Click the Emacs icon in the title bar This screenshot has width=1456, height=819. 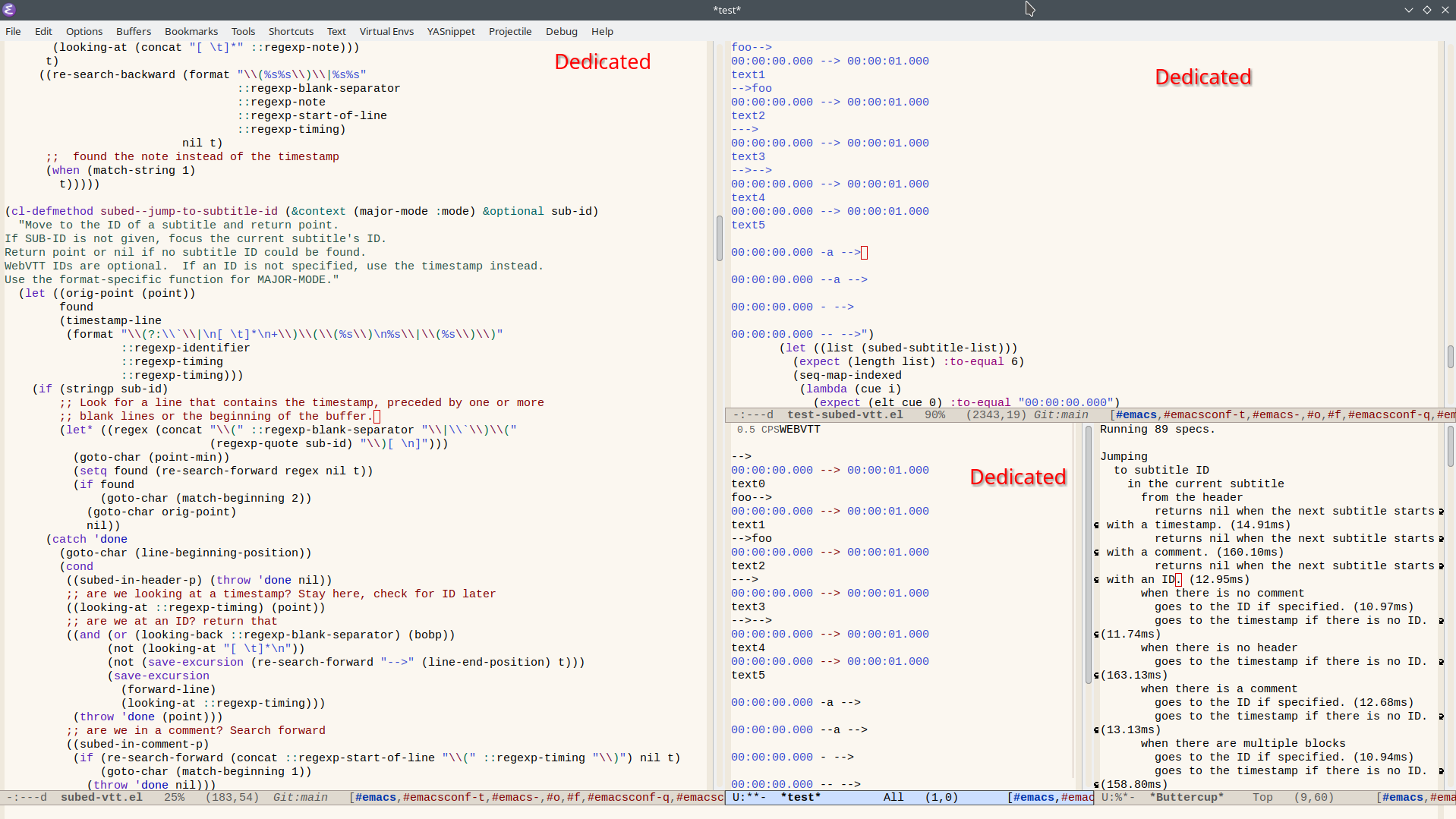tap(9, 10)
